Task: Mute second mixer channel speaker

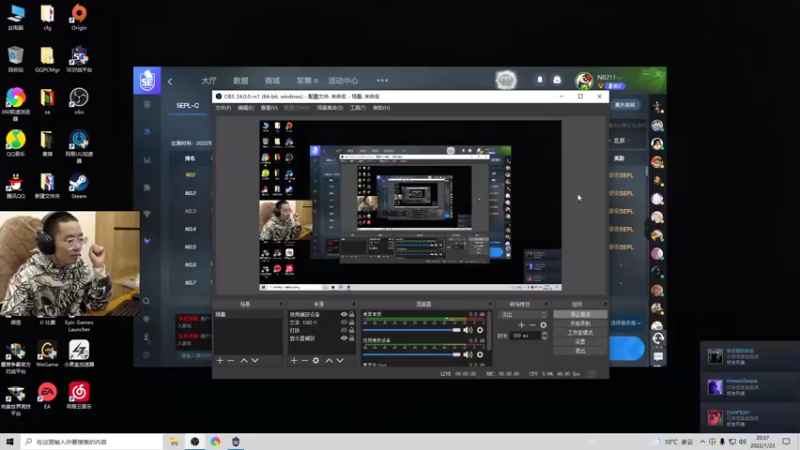Action: [x=468, y=355]
